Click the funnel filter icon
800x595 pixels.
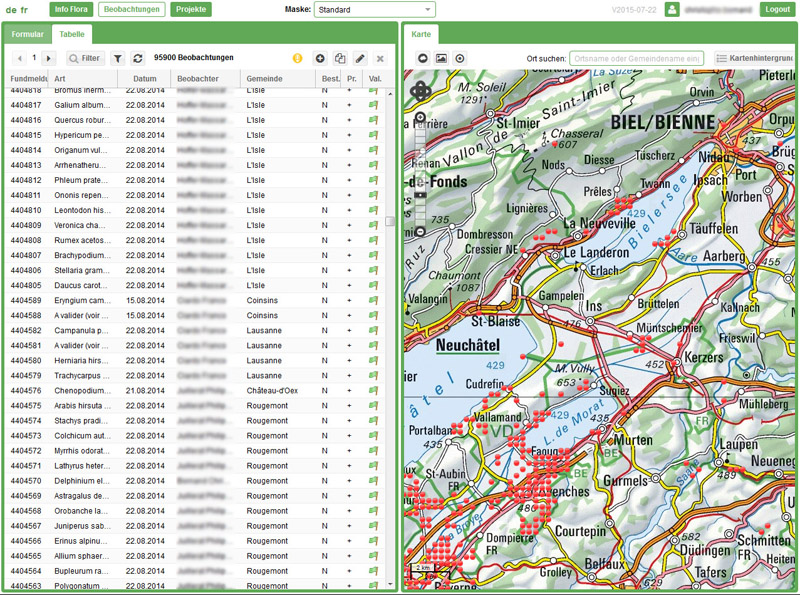(118, 59)
